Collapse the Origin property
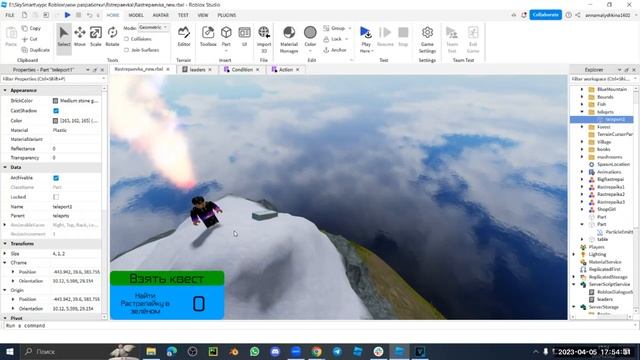640x360 pixels. coord(5,290)
